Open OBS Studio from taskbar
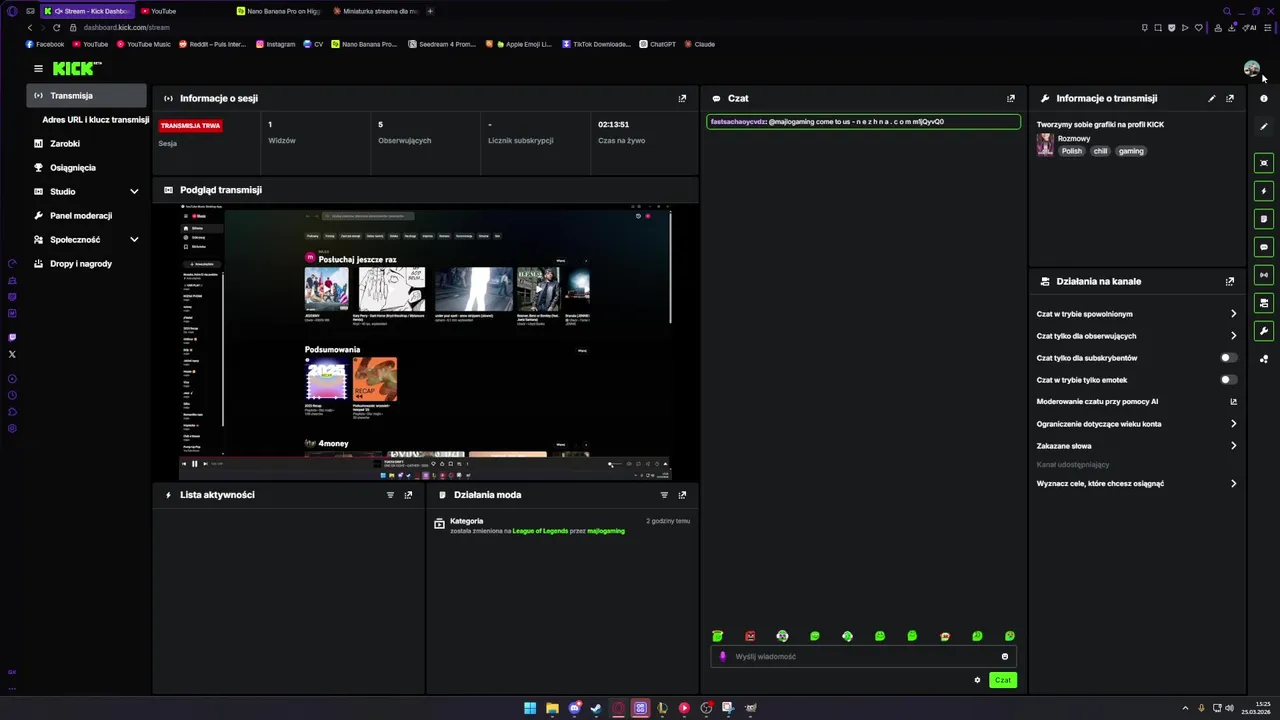Viewport: 1280px width, 720px height. tap(706, 708)
